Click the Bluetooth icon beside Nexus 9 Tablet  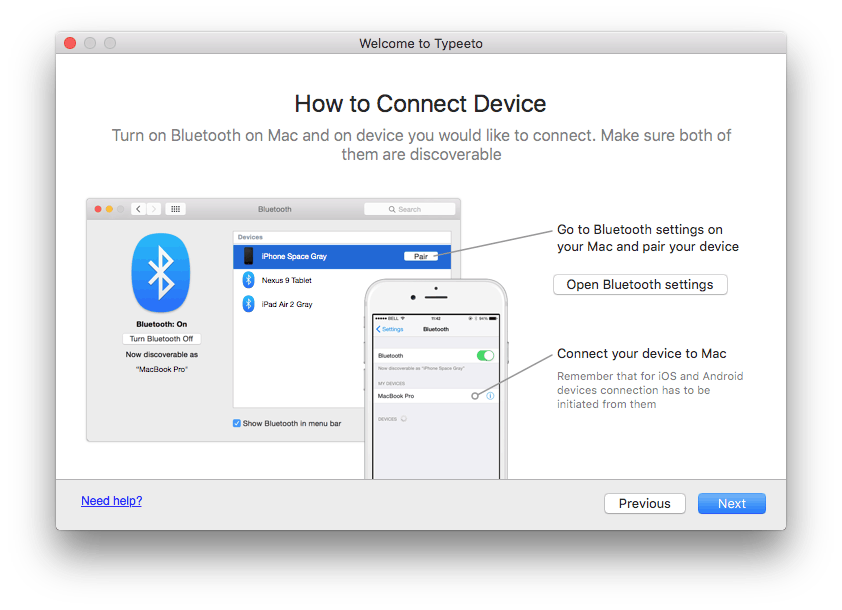[x=248, y=280]
